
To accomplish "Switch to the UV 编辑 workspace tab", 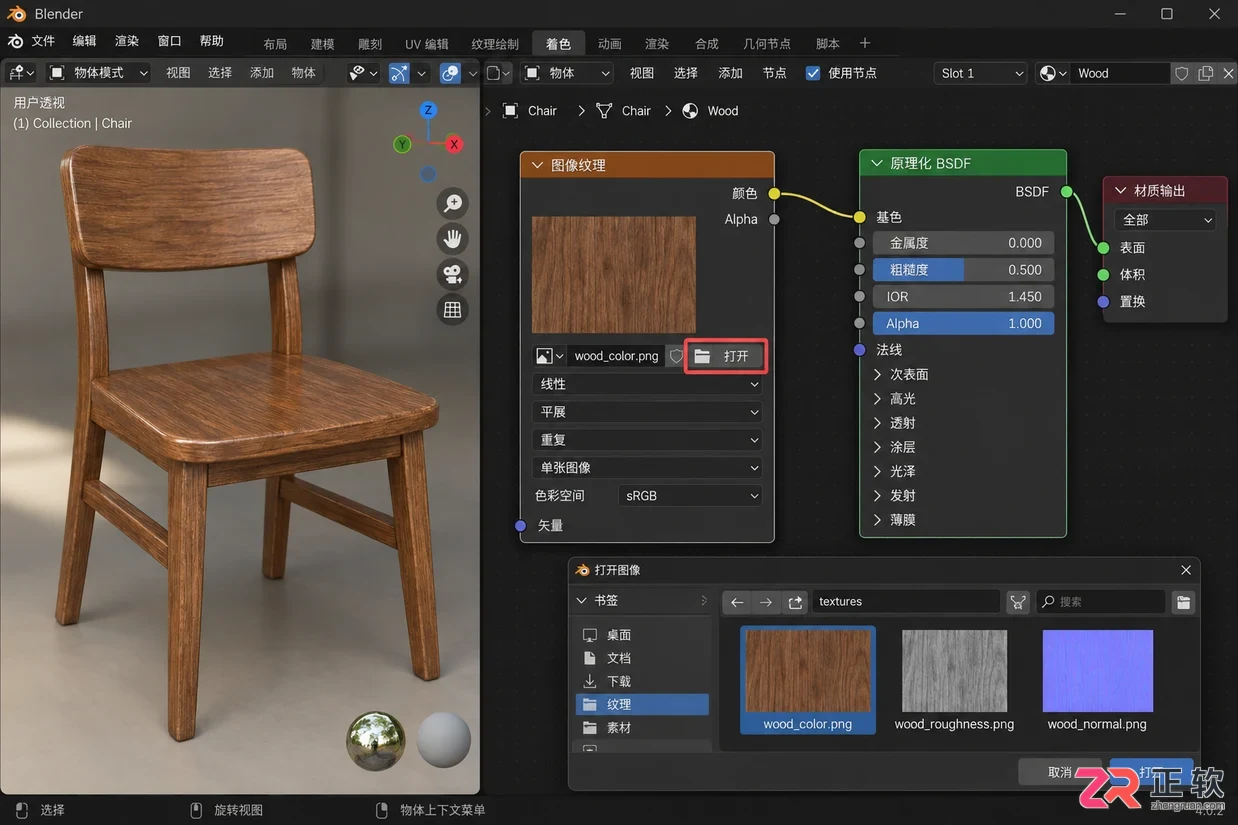I will coord(426,44).
